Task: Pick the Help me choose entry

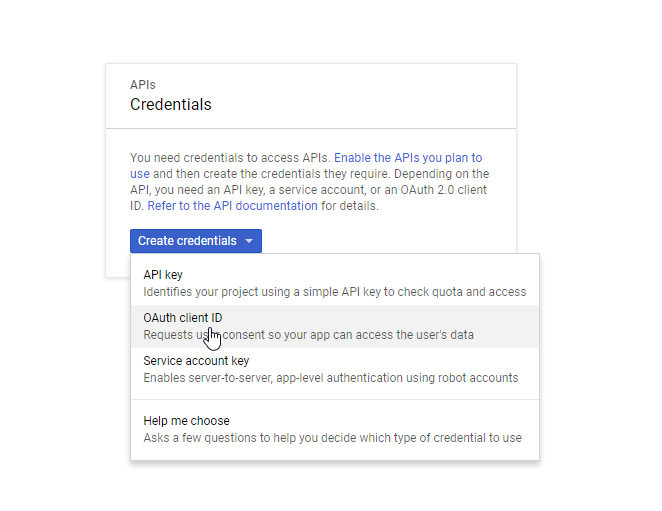Action: pyautogui.click(x=186, y=421)
